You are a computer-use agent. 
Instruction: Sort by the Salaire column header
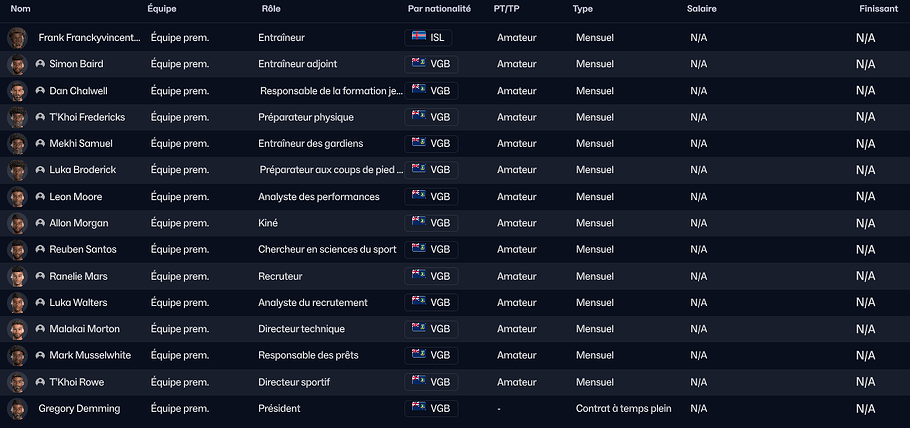tap(701, 9)
